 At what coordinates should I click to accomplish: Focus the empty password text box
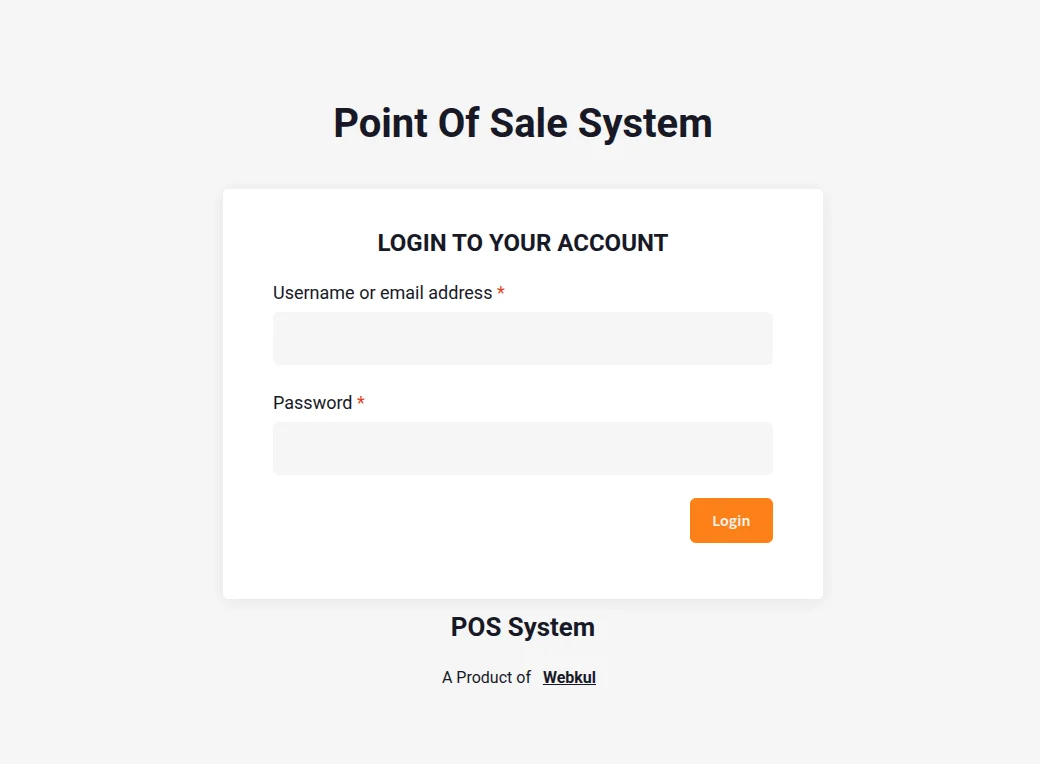522,448
